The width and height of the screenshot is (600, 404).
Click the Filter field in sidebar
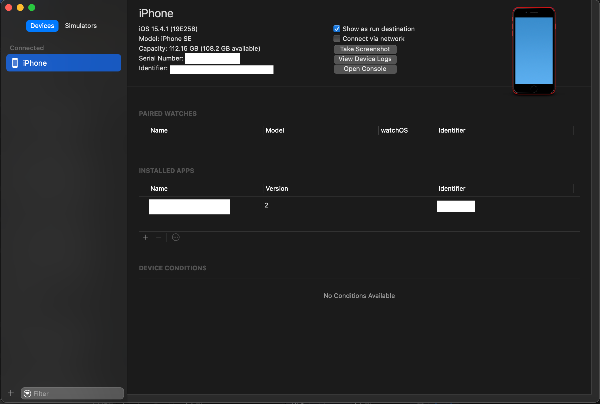pyautogui.click(x=72, y=393)
